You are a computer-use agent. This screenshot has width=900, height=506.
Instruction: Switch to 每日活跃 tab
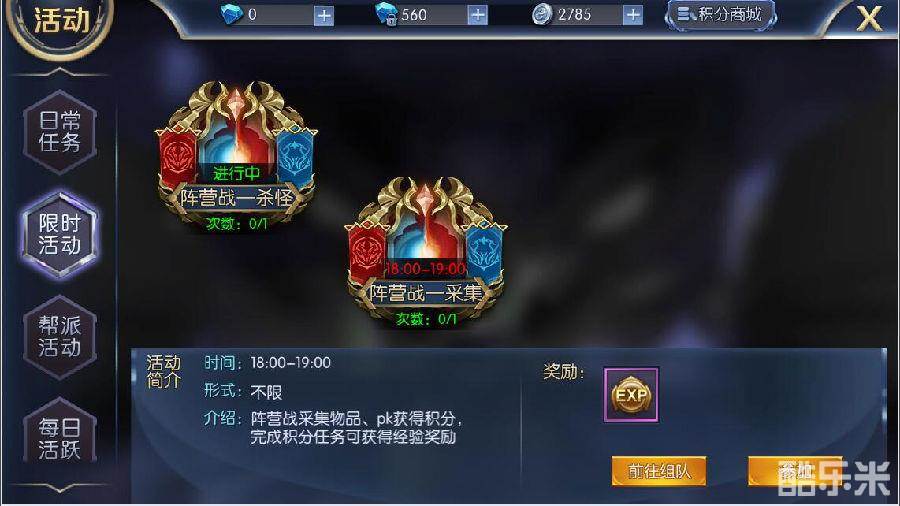[60, 436]
